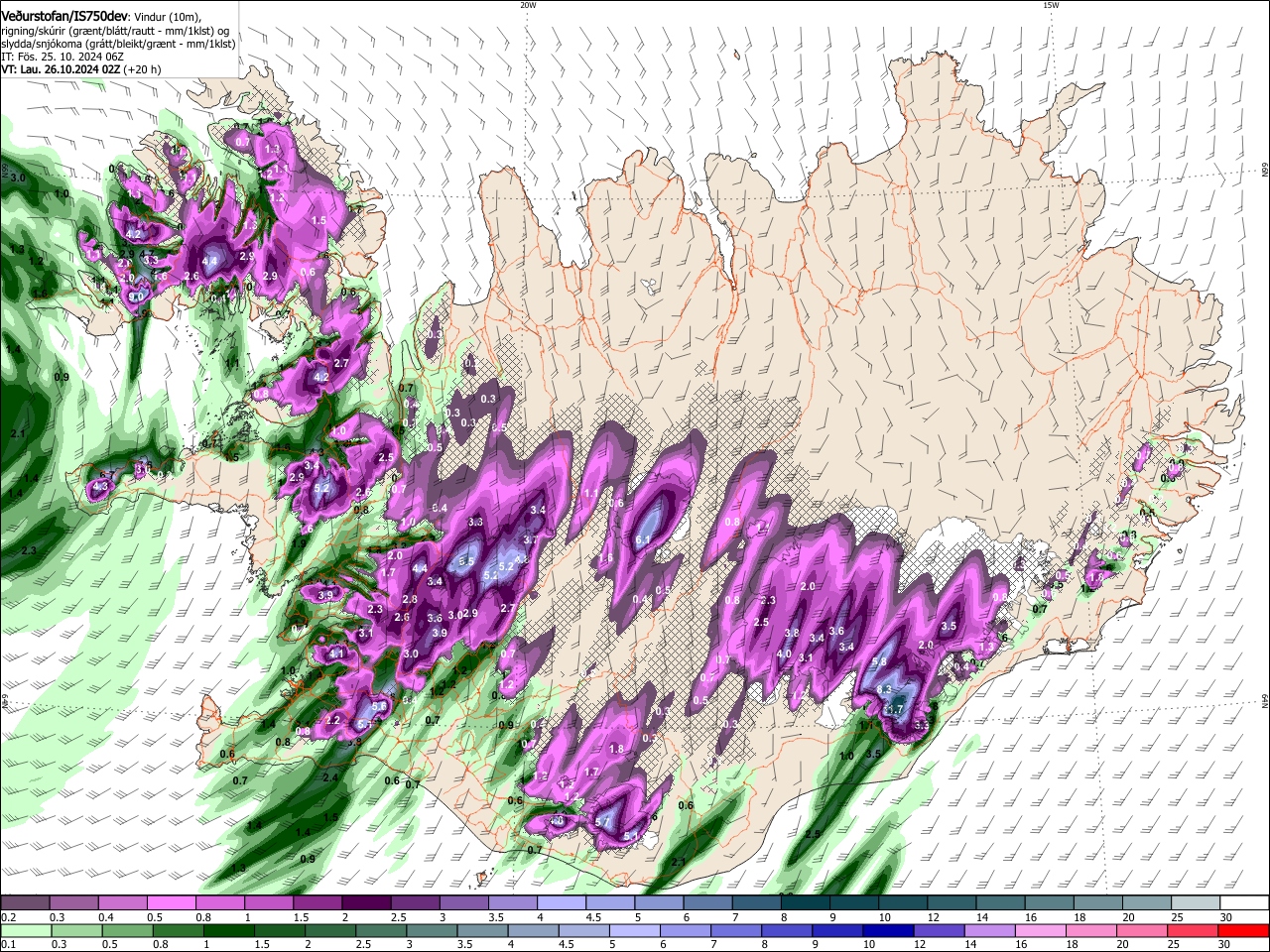Click the 0.1 label on the rain scale
The image size is (1270, 952).
coord(8,944)
